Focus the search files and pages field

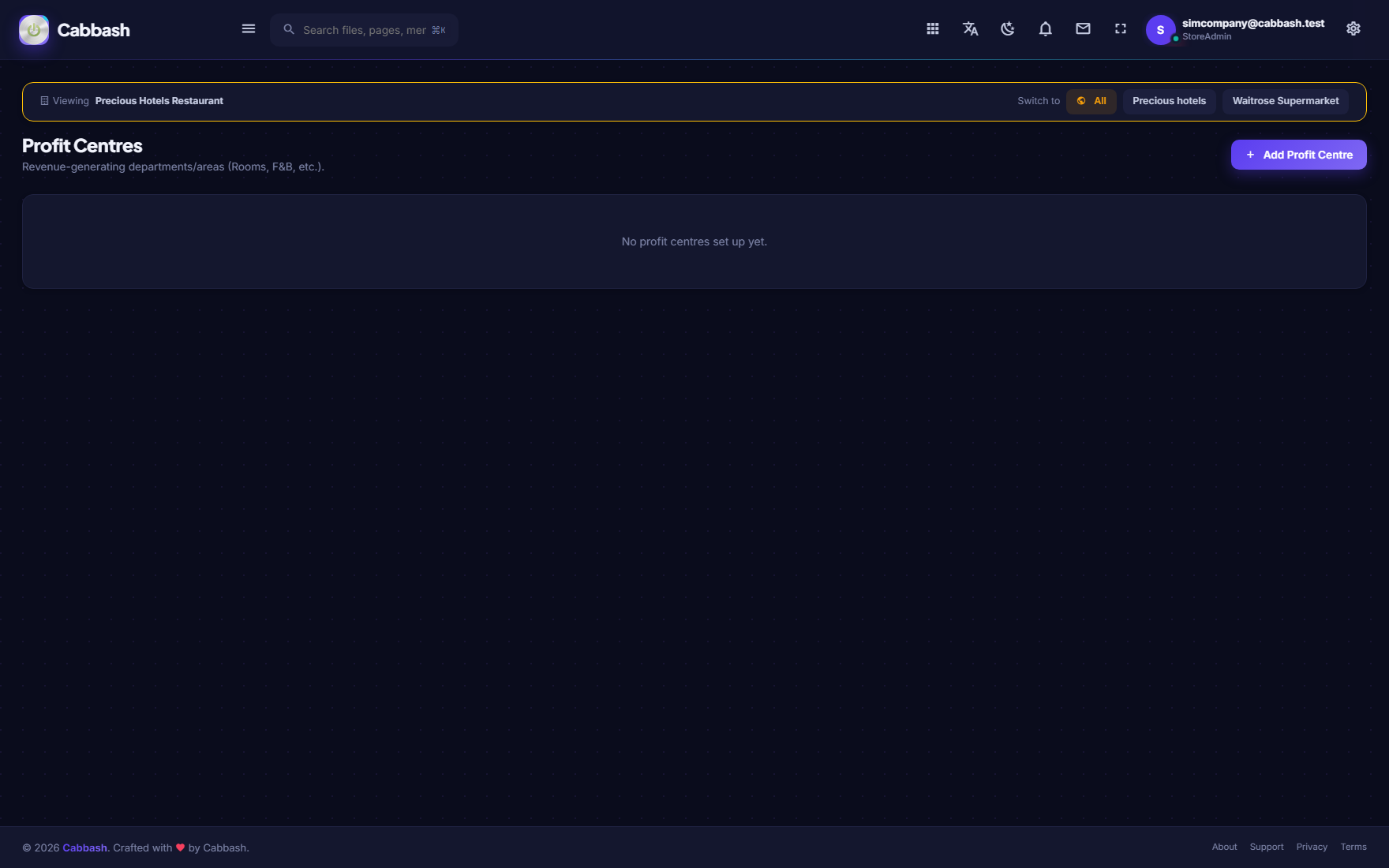tap(364, 30)
